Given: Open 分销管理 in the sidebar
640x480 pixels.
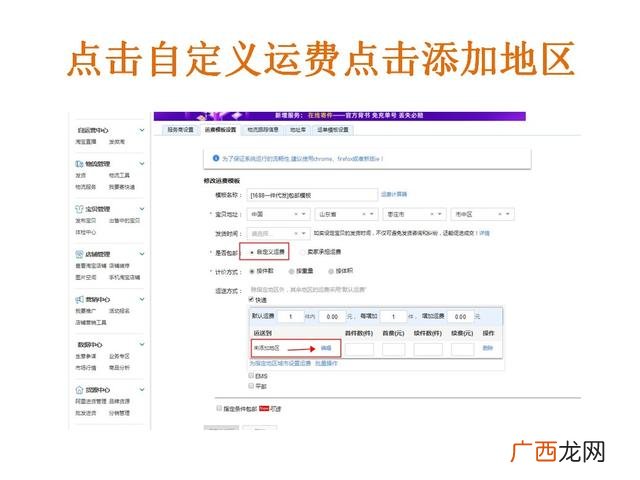Looking at the screenshot, I should pyautogui.click(x=119, y=413).
